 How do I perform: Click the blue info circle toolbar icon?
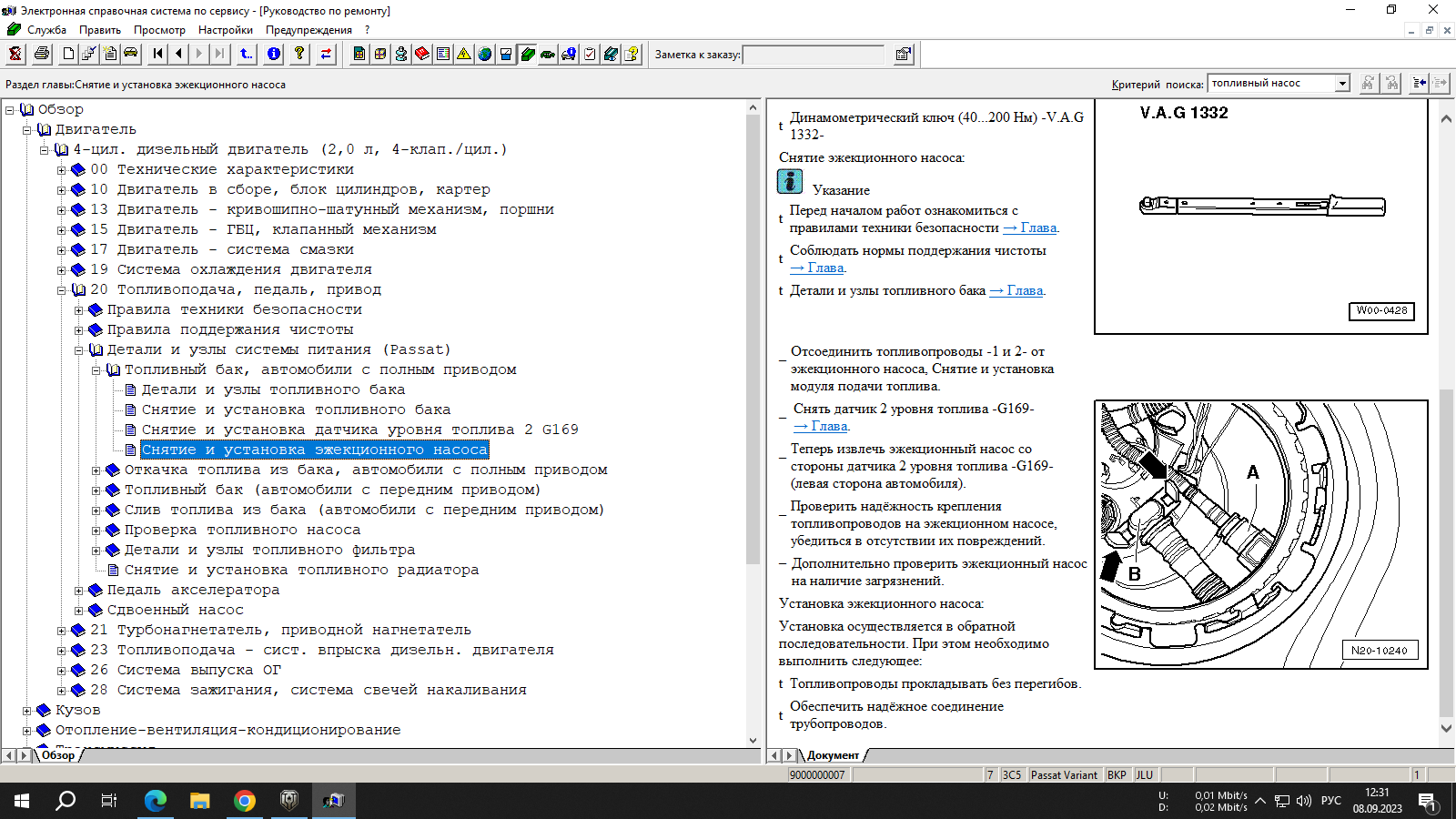coord(274,54)
